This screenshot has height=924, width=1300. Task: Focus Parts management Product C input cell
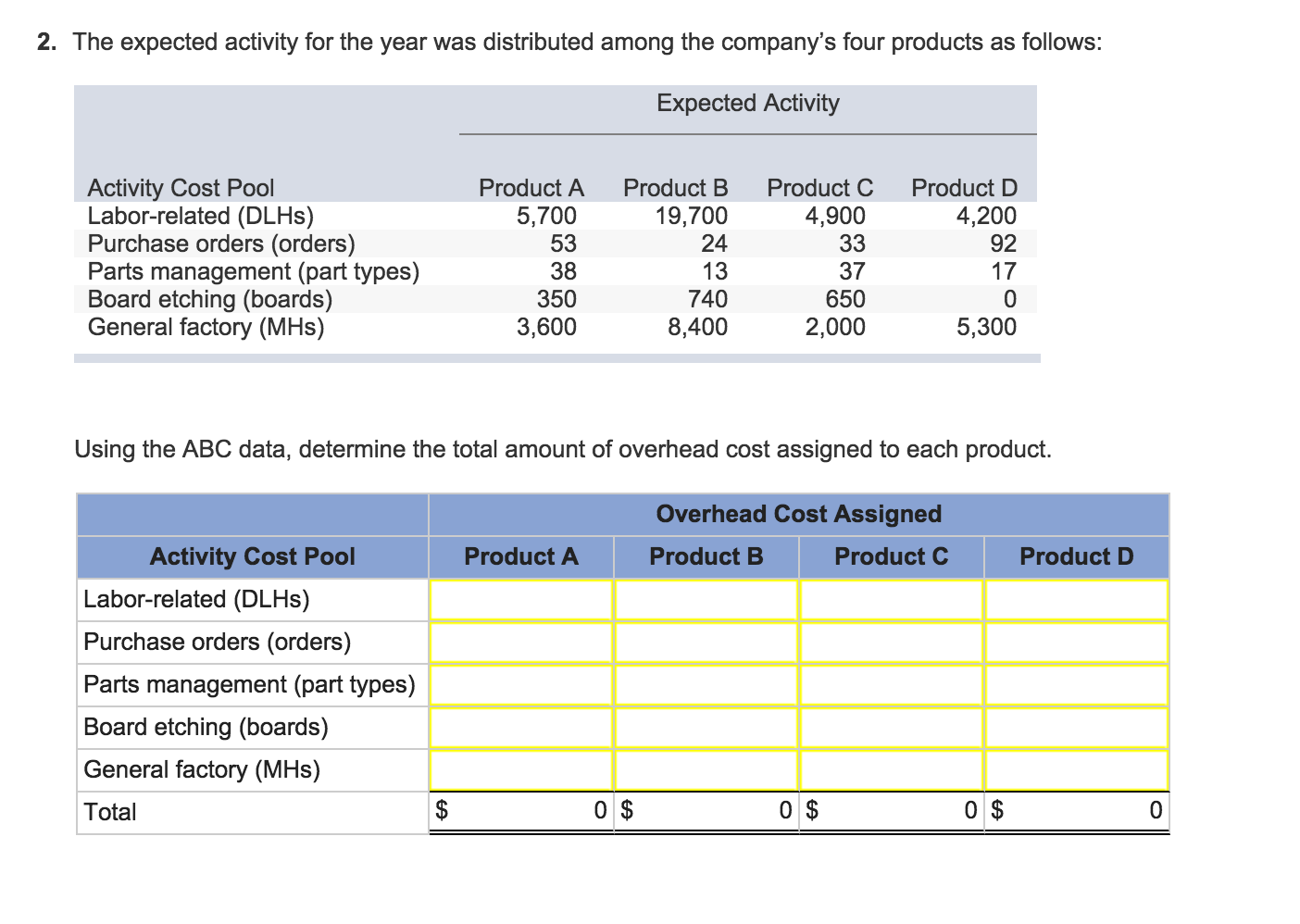point(892,685)
